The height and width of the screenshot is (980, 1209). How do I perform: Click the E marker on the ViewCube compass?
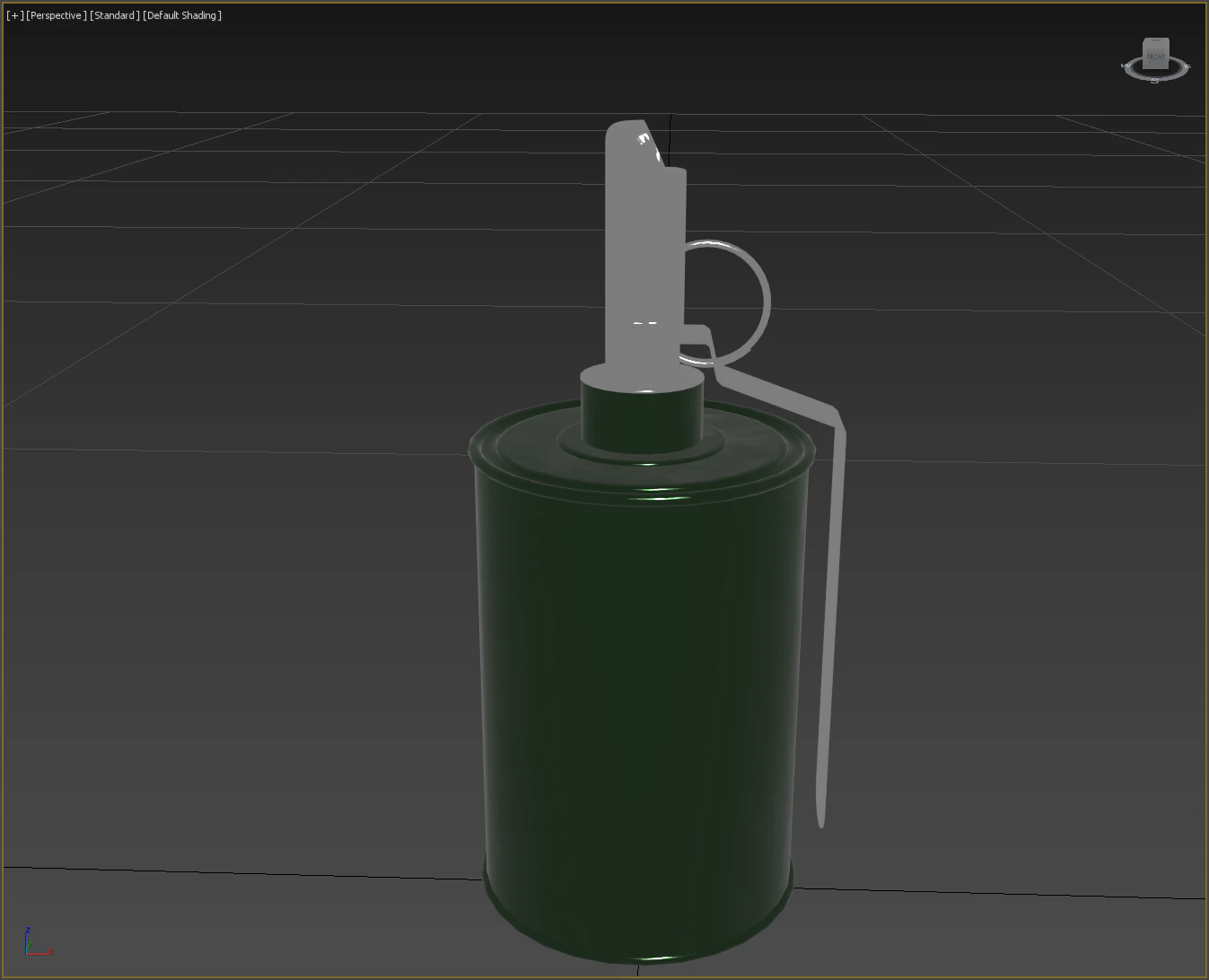(x=1187, y=66)
